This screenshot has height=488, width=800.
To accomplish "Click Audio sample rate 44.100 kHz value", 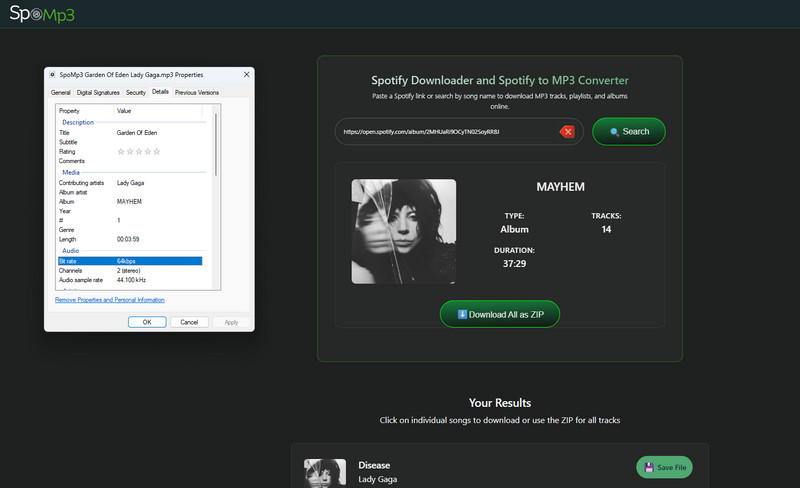I will (131, 280).
